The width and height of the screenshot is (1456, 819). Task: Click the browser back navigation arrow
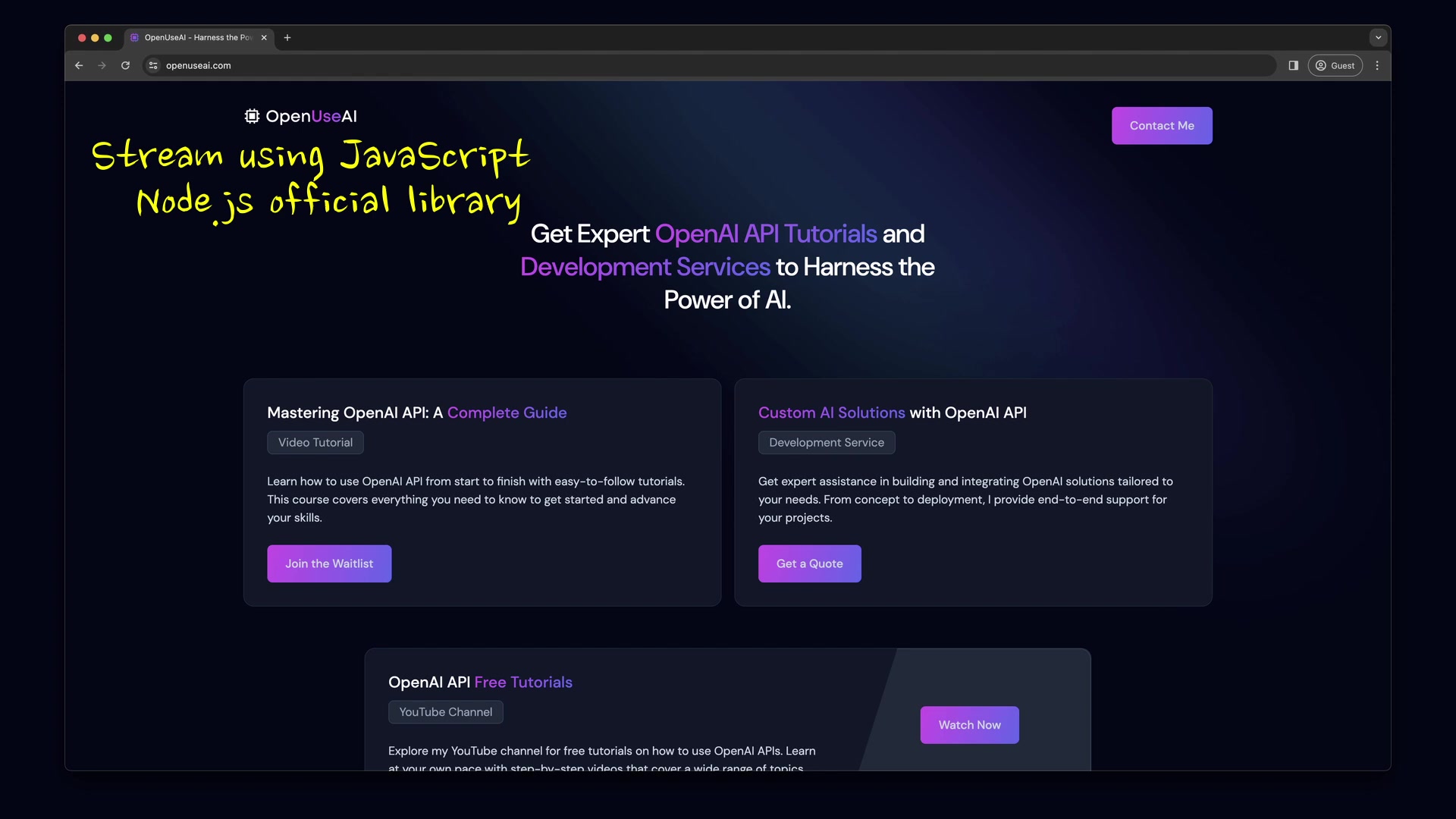[79, 65]
